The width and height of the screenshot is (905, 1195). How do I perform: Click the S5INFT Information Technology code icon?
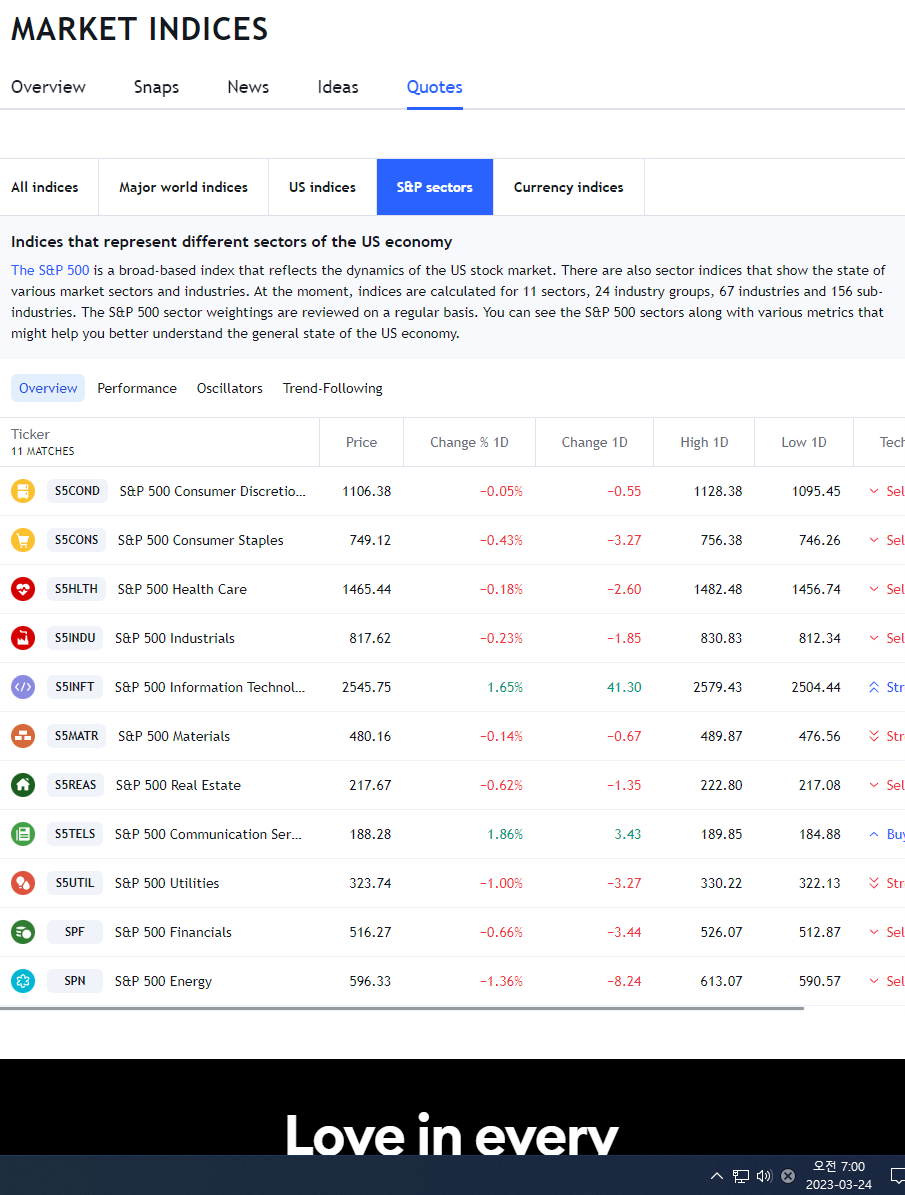coord(23,687)
